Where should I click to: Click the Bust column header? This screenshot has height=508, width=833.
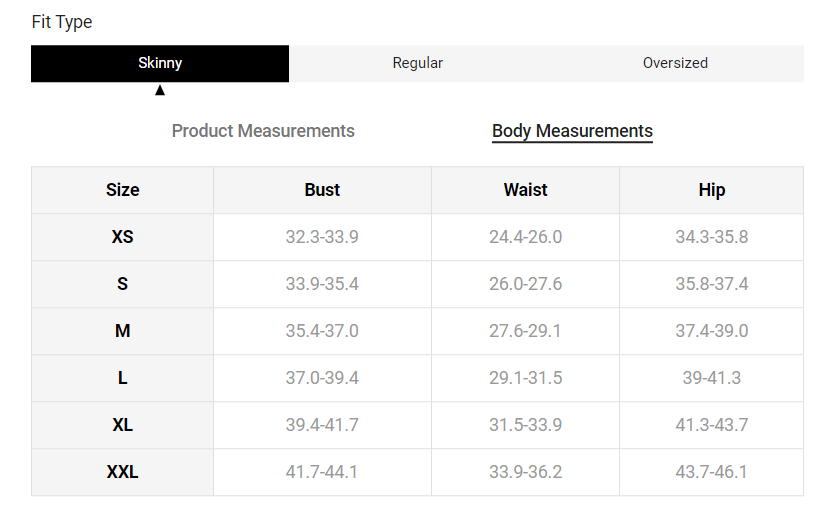coord(322,190)
